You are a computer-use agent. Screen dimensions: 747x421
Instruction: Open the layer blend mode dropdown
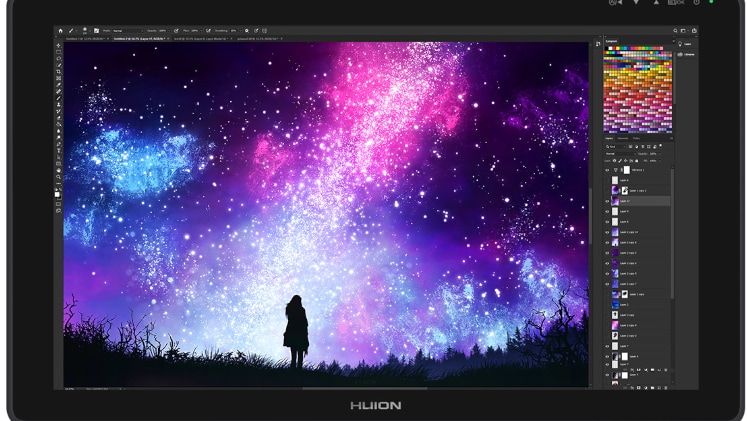click(621, 154)
